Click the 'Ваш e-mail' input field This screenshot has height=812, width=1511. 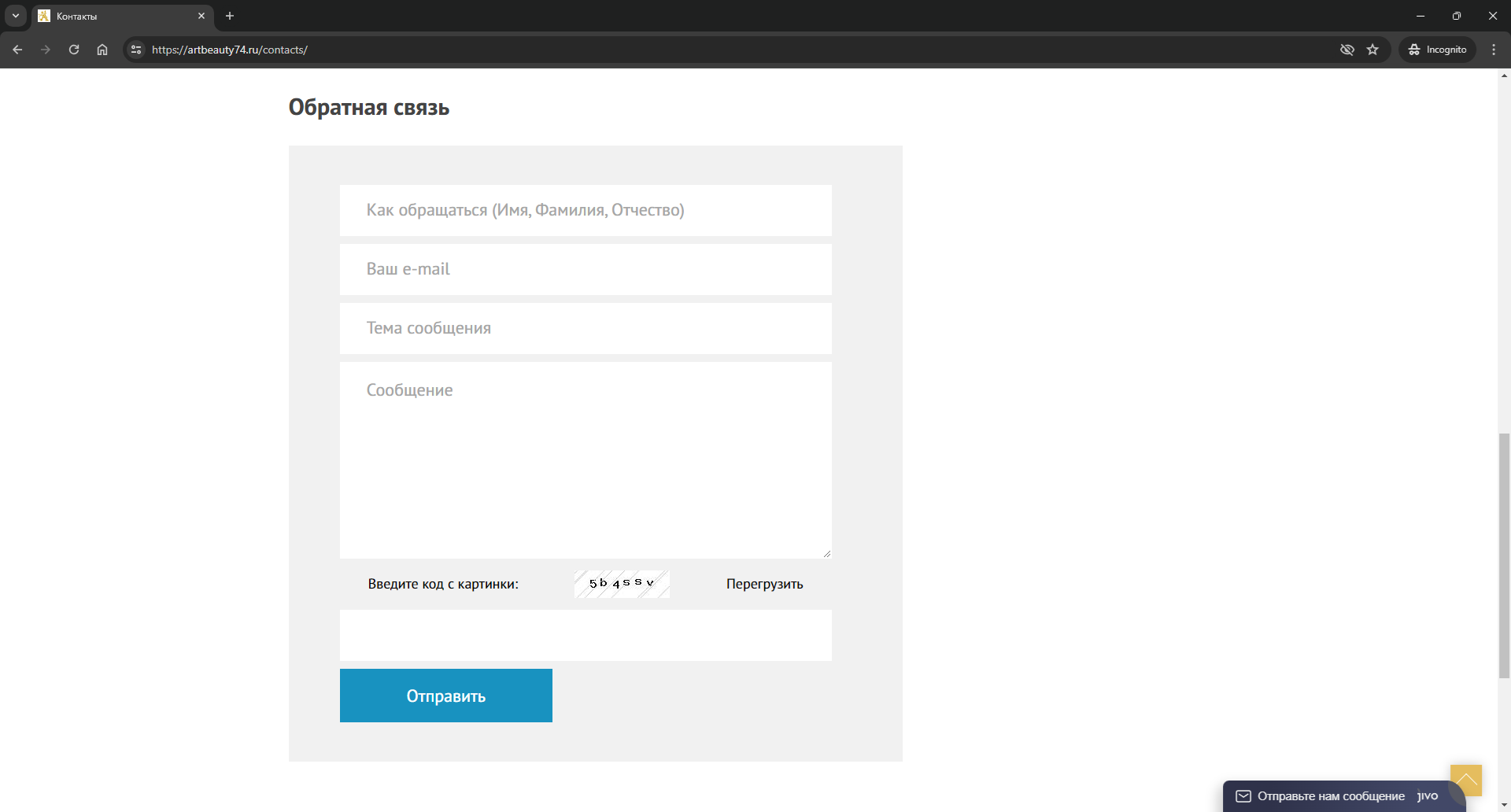coord(586,269)
